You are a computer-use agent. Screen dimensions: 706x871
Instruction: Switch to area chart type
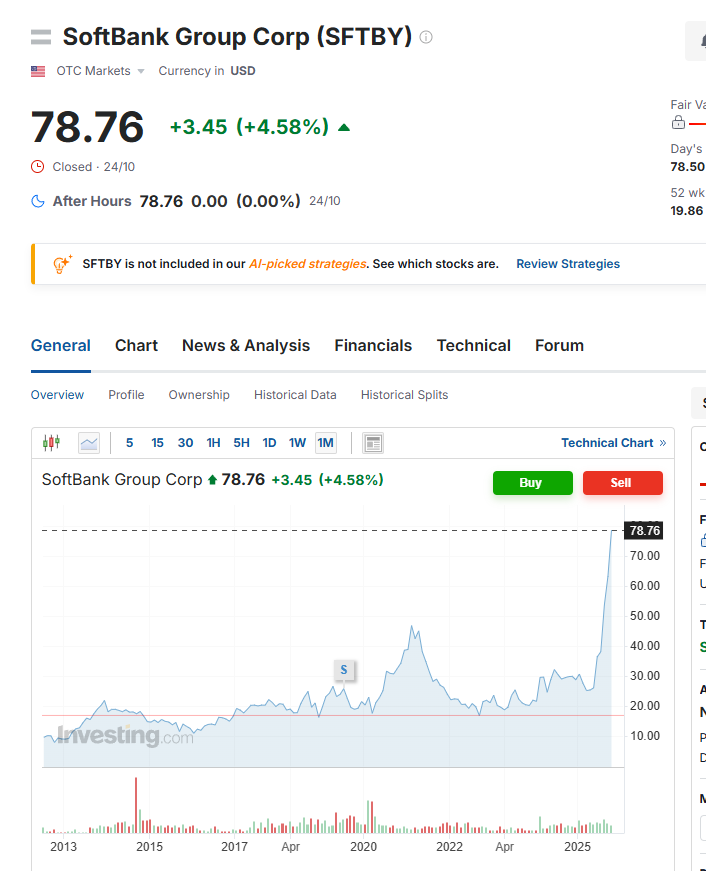pos(89,443)
